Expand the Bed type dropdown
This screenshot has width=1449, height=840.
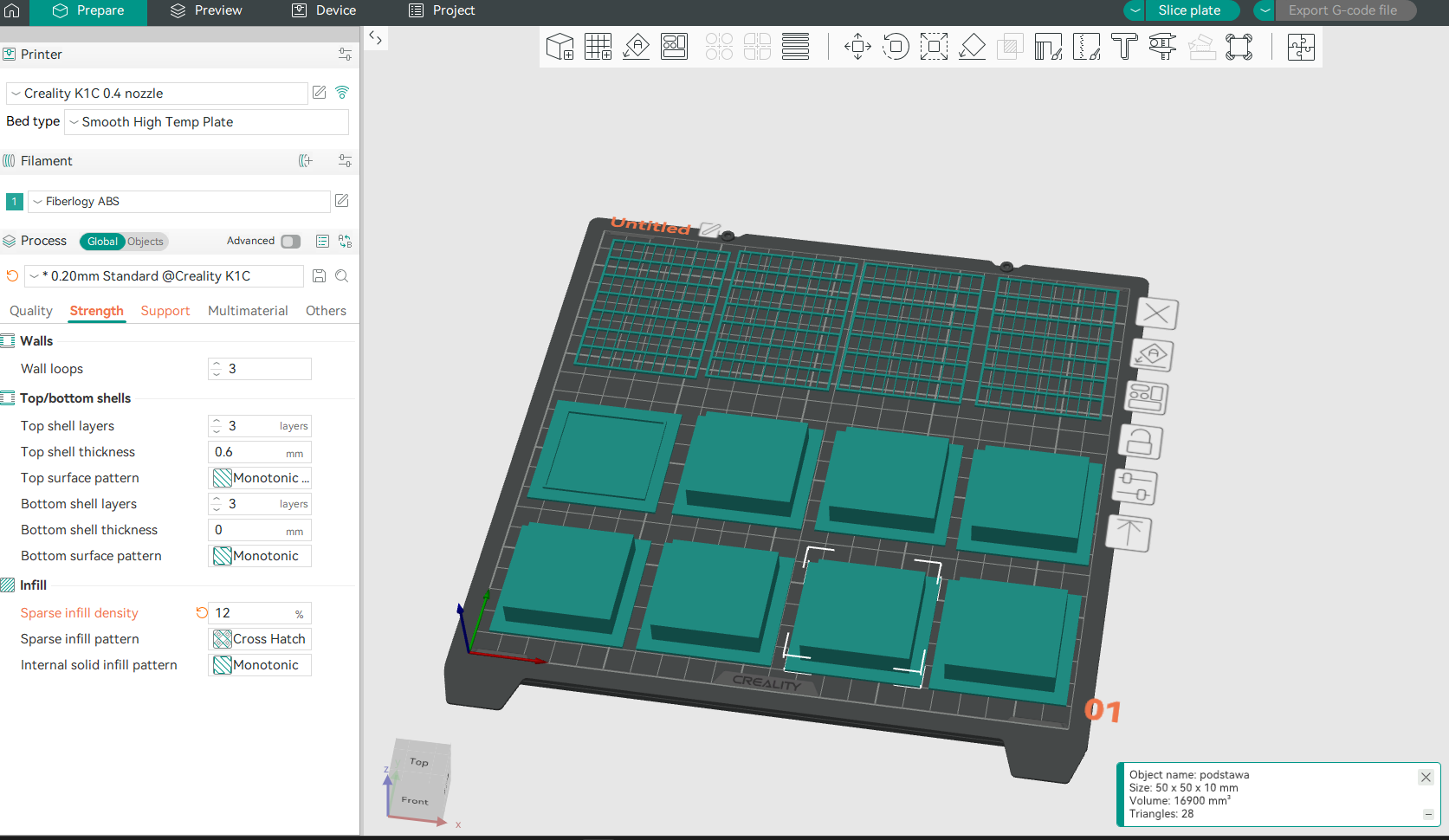tap(206, 122)
